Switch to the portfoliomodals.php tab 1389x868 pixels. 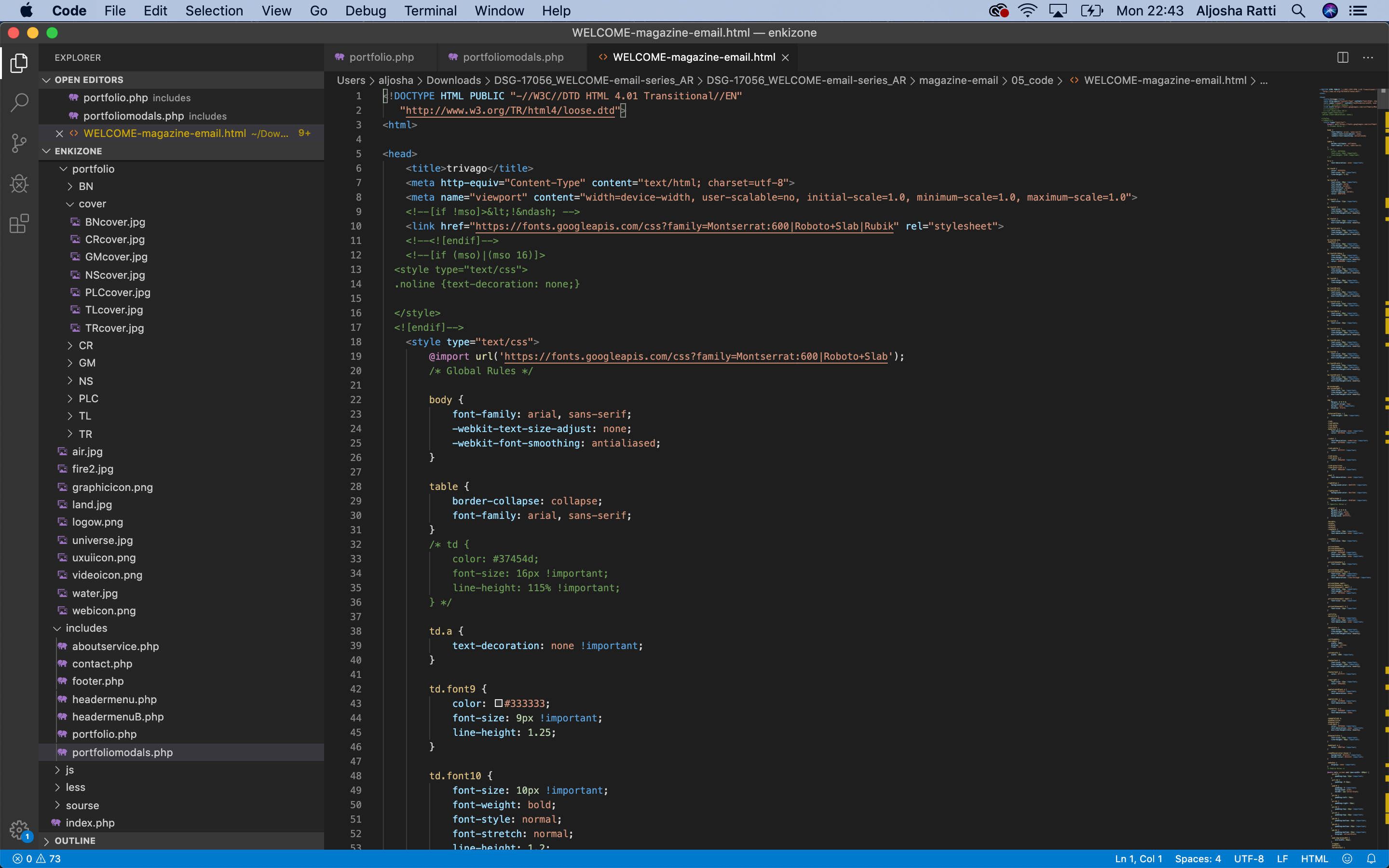(x=512, y=57)
